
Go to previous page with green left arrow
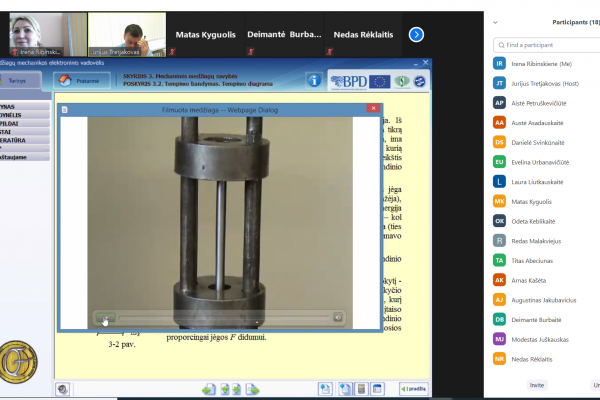tap(209, 390)
